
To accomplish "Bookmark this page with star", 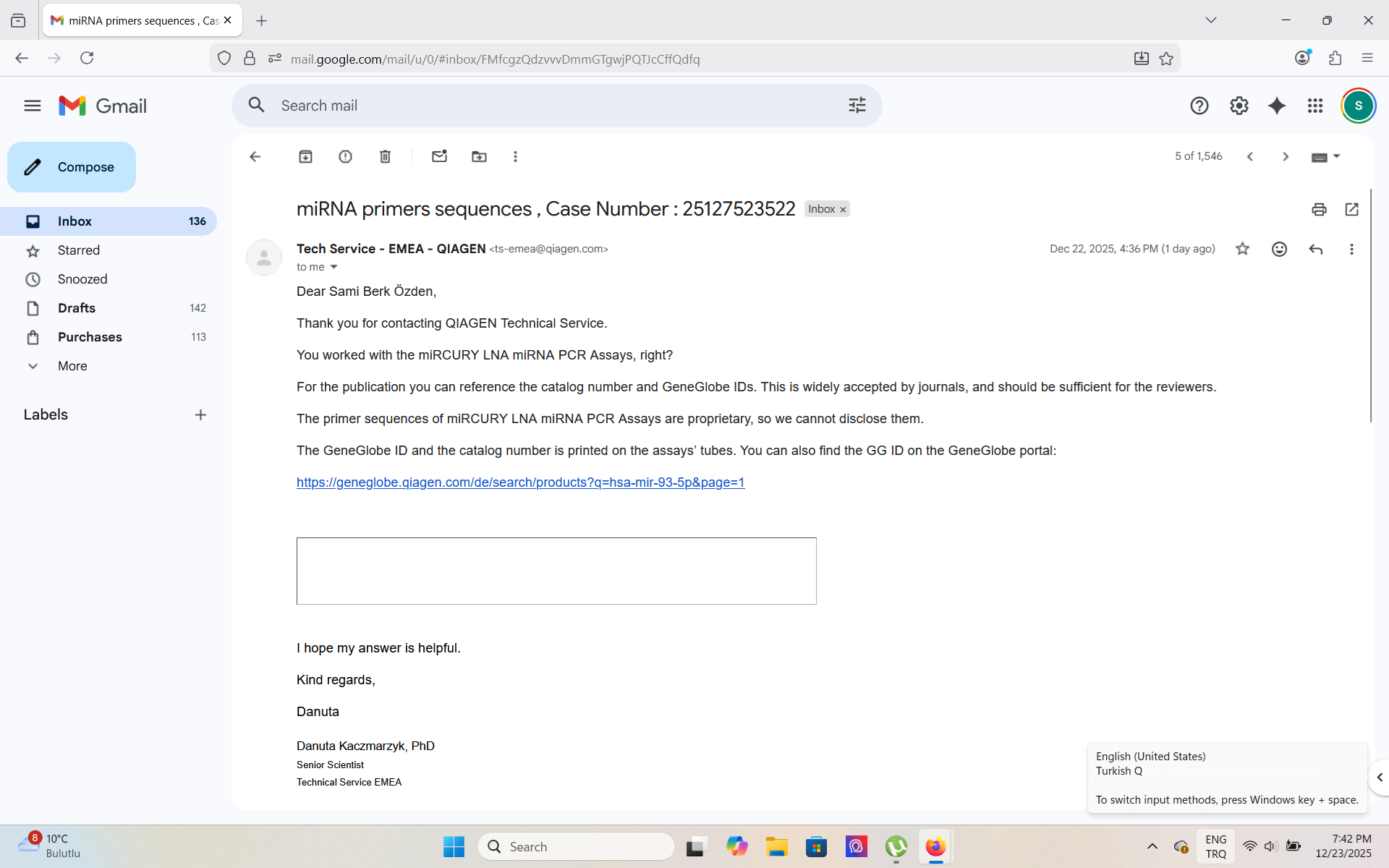I will click(1166, 59).
